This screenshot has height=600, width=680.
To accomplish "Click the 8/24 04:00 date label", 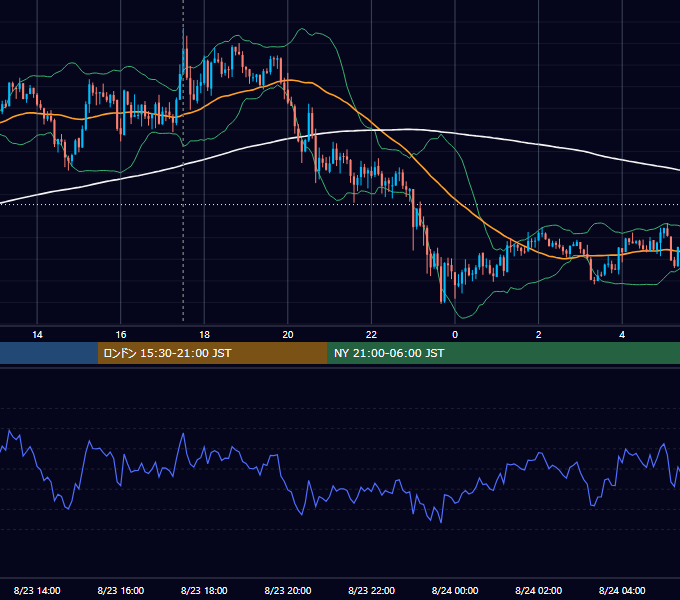I will pyautogui.click(x=622, y=590).
